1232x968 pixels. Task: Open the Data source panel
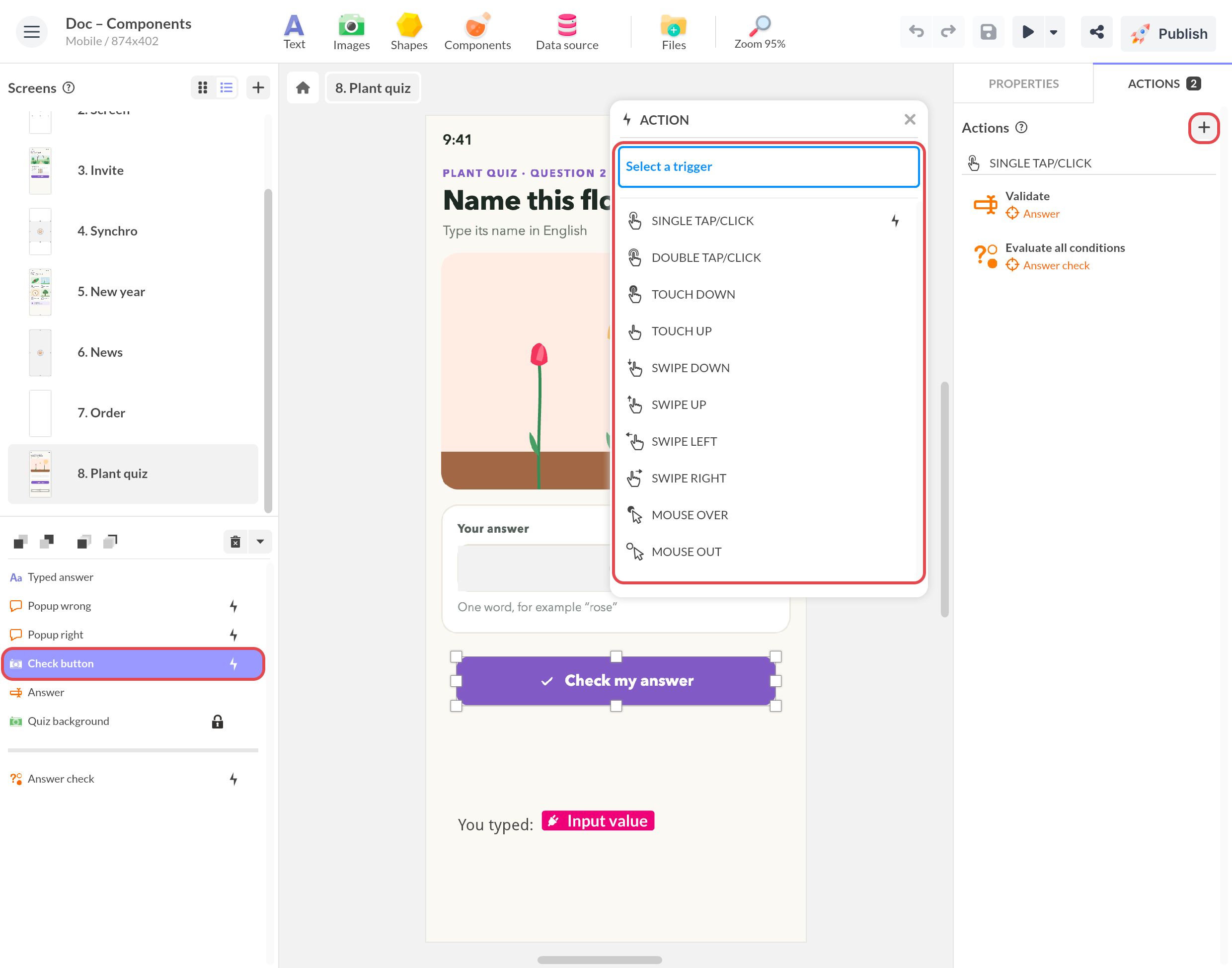tap(566, 32)
